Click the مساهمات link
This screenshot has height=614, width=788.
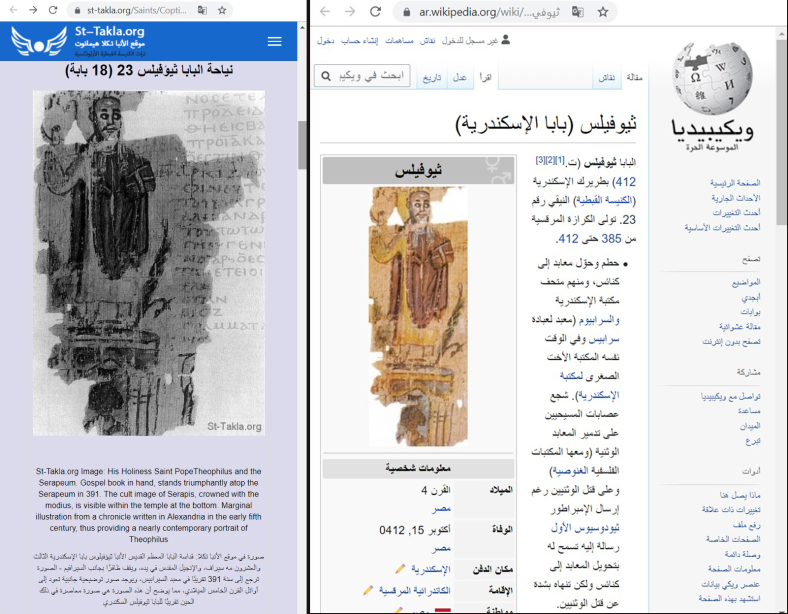point(399,41)
